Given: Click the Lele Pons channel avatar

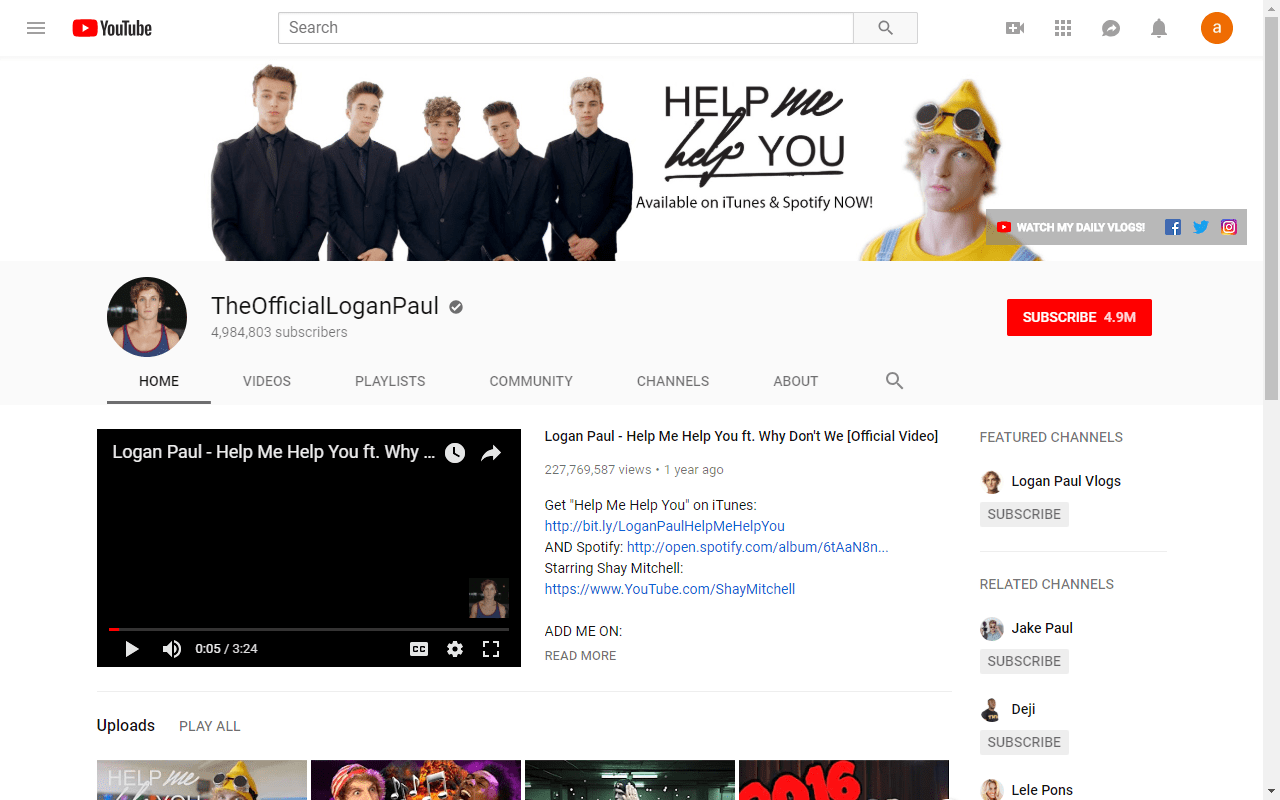Looking at the screenshot, I should pyautogui.click(x=991, y=790).
